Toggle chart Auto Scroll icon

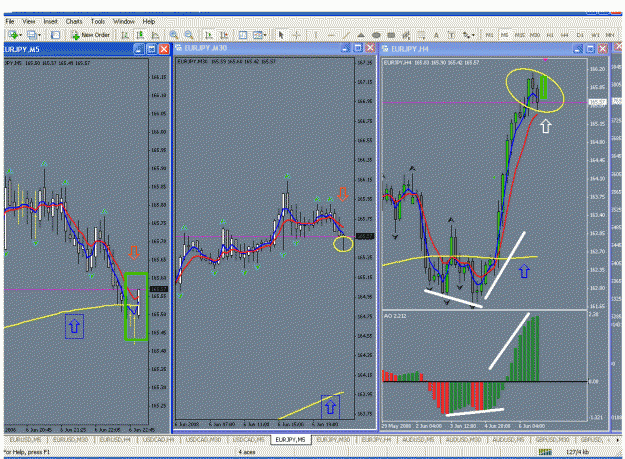[208, 35]
